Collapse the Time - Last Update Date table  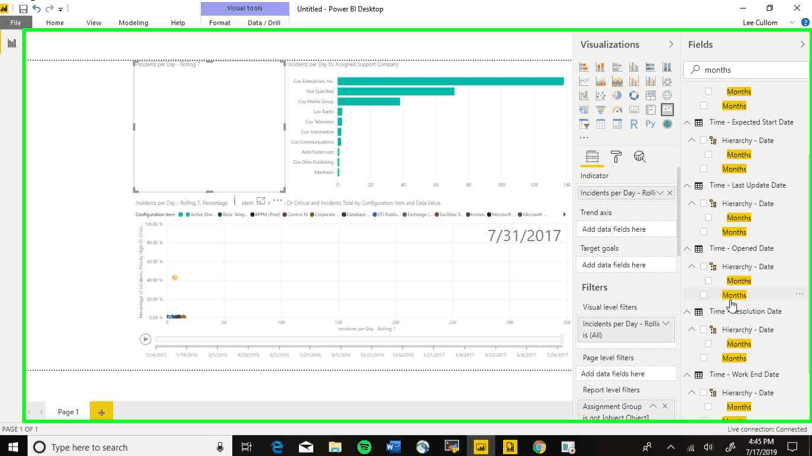click(x=687, y=186)
